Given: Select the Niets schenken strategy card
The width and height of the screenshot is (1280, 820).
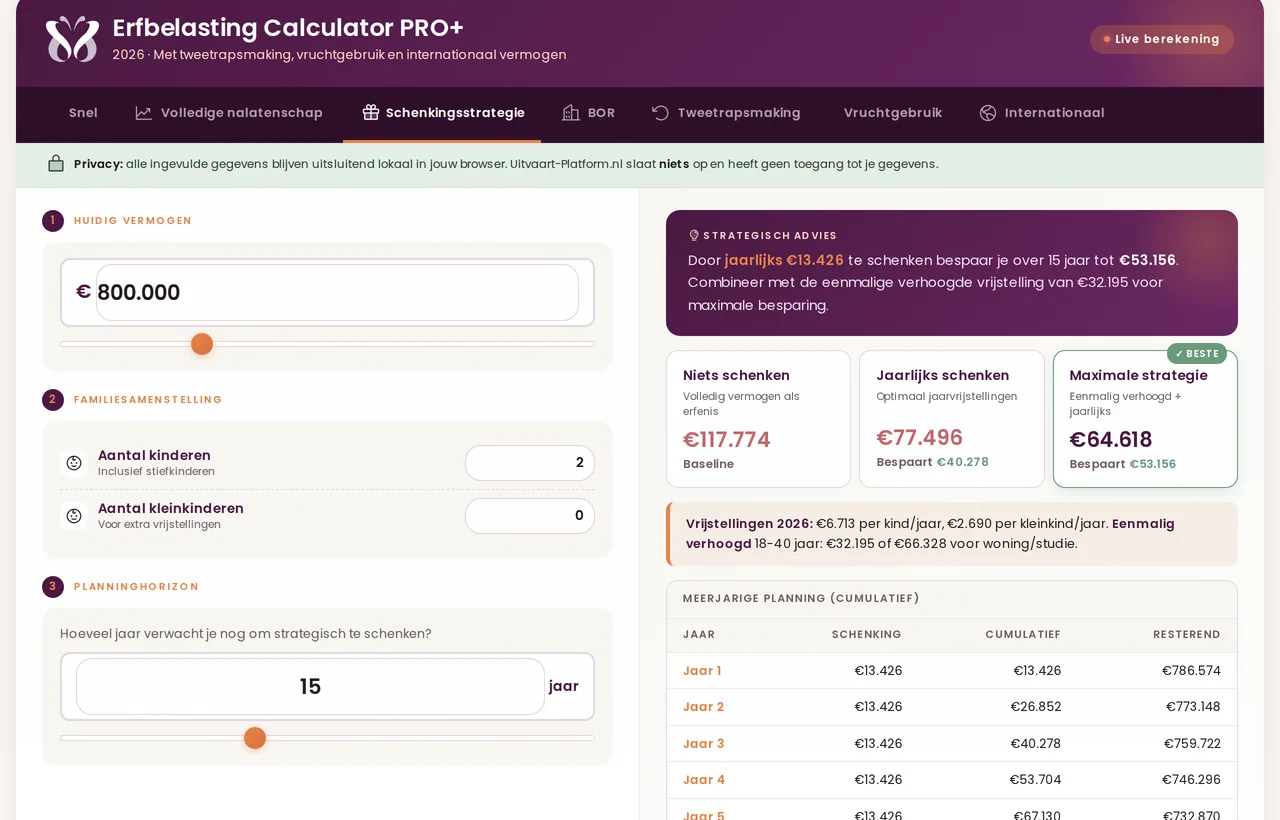Looking at the screenshot, I should 758,419.
